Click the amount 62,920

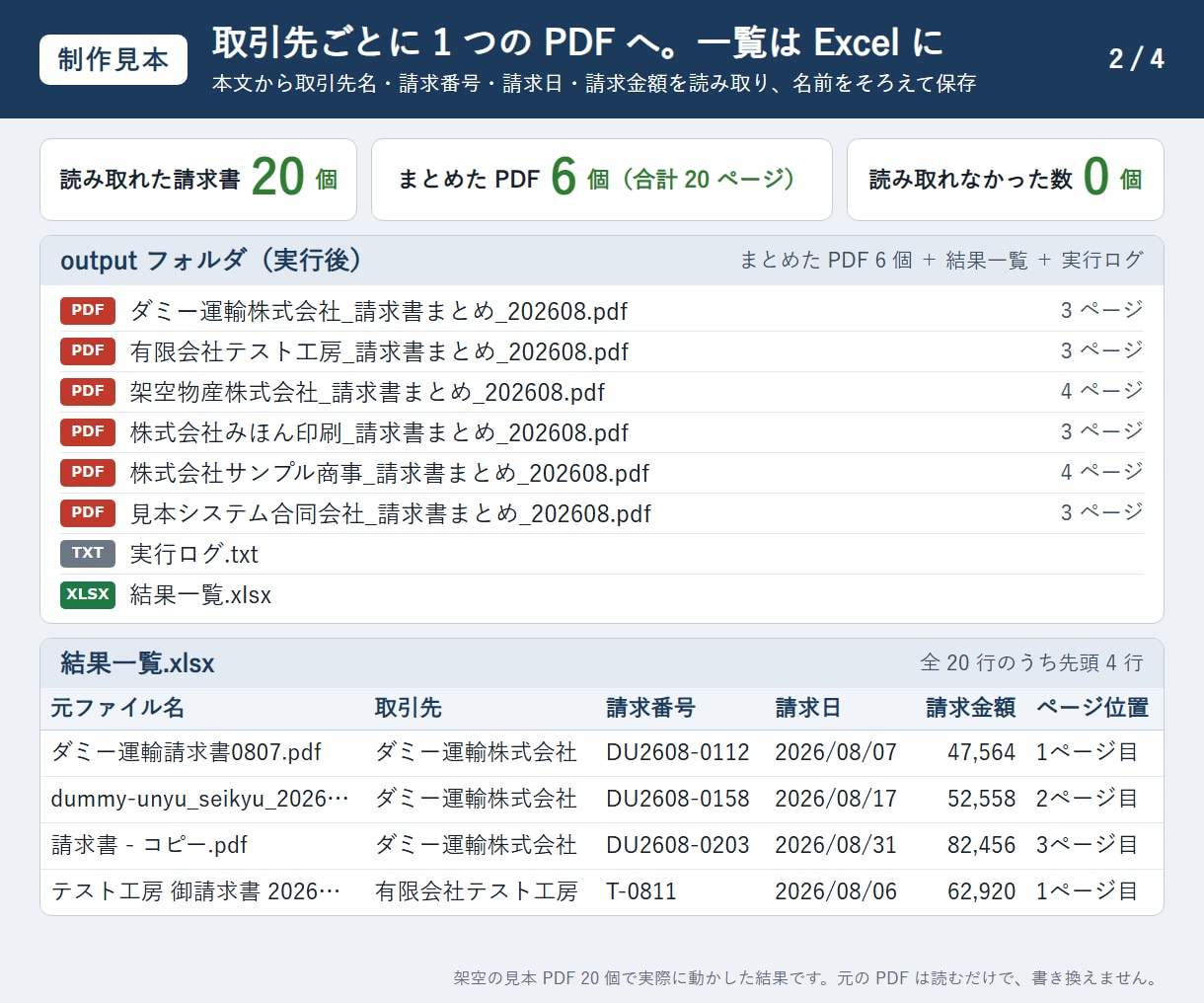click(982, 891)
